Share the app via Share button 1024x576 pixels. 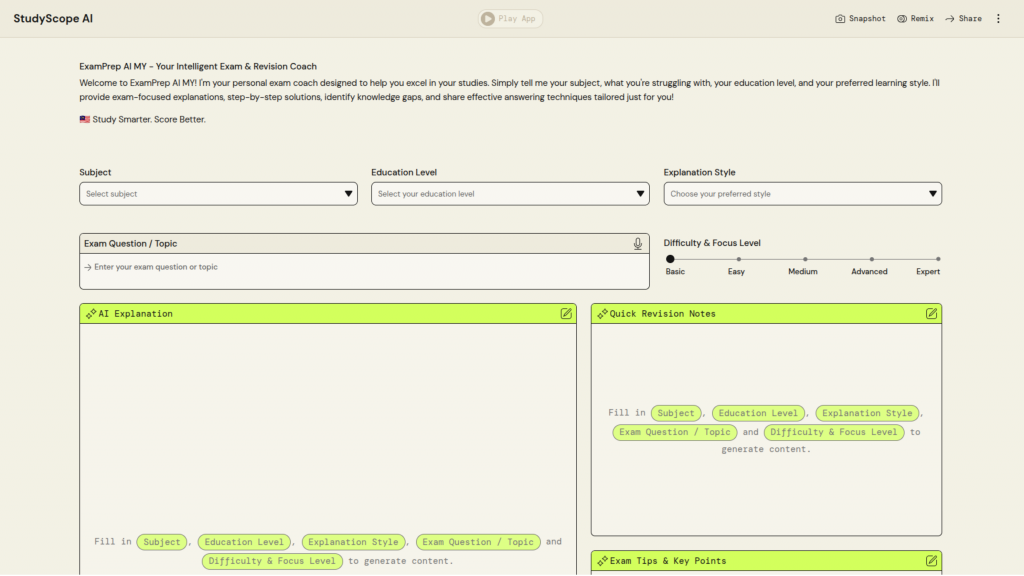click(x=963, y=19)
